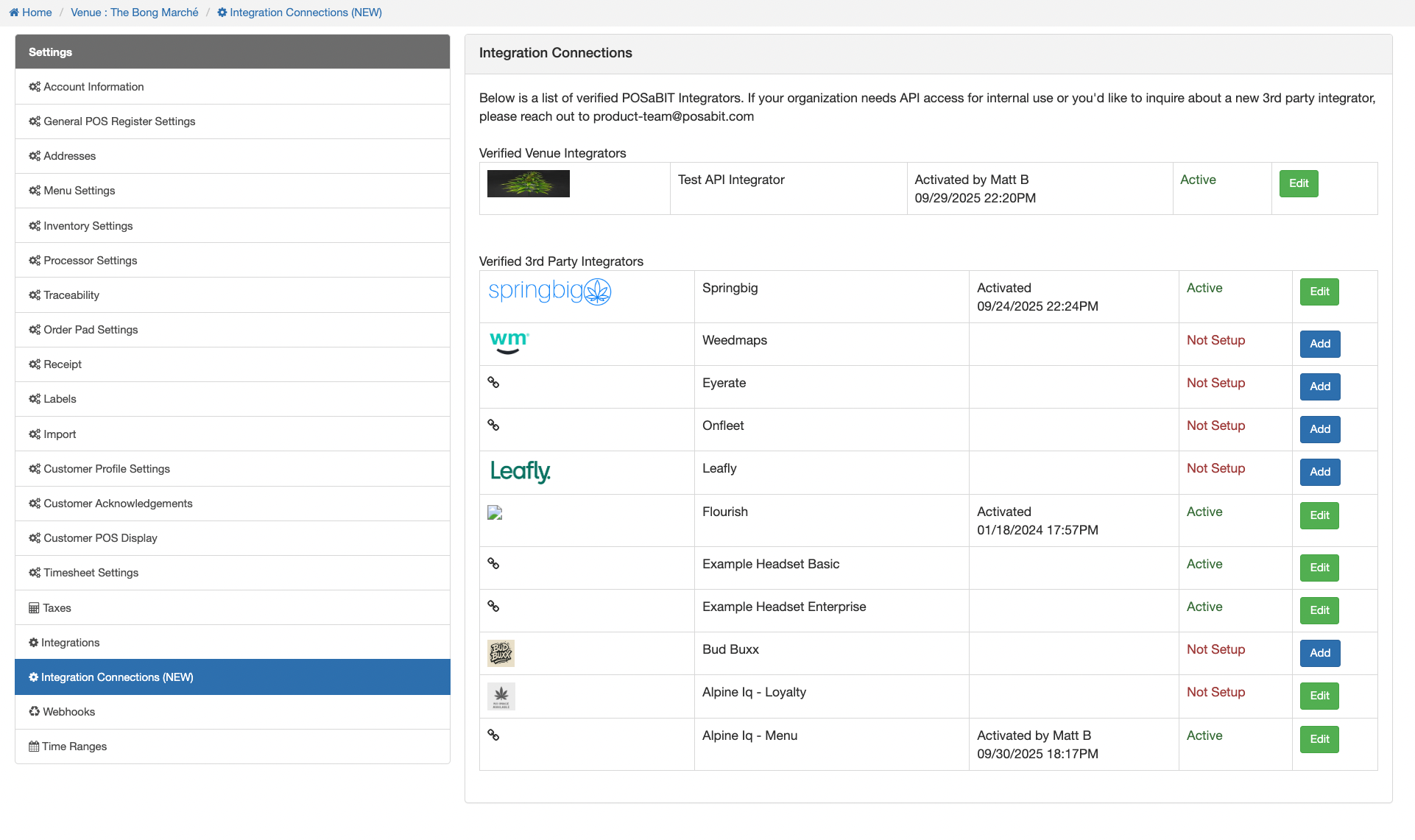Screen dimensions: 1415x840
Task: Click the Test API Integrator plant image
Action: click(528, 184)
